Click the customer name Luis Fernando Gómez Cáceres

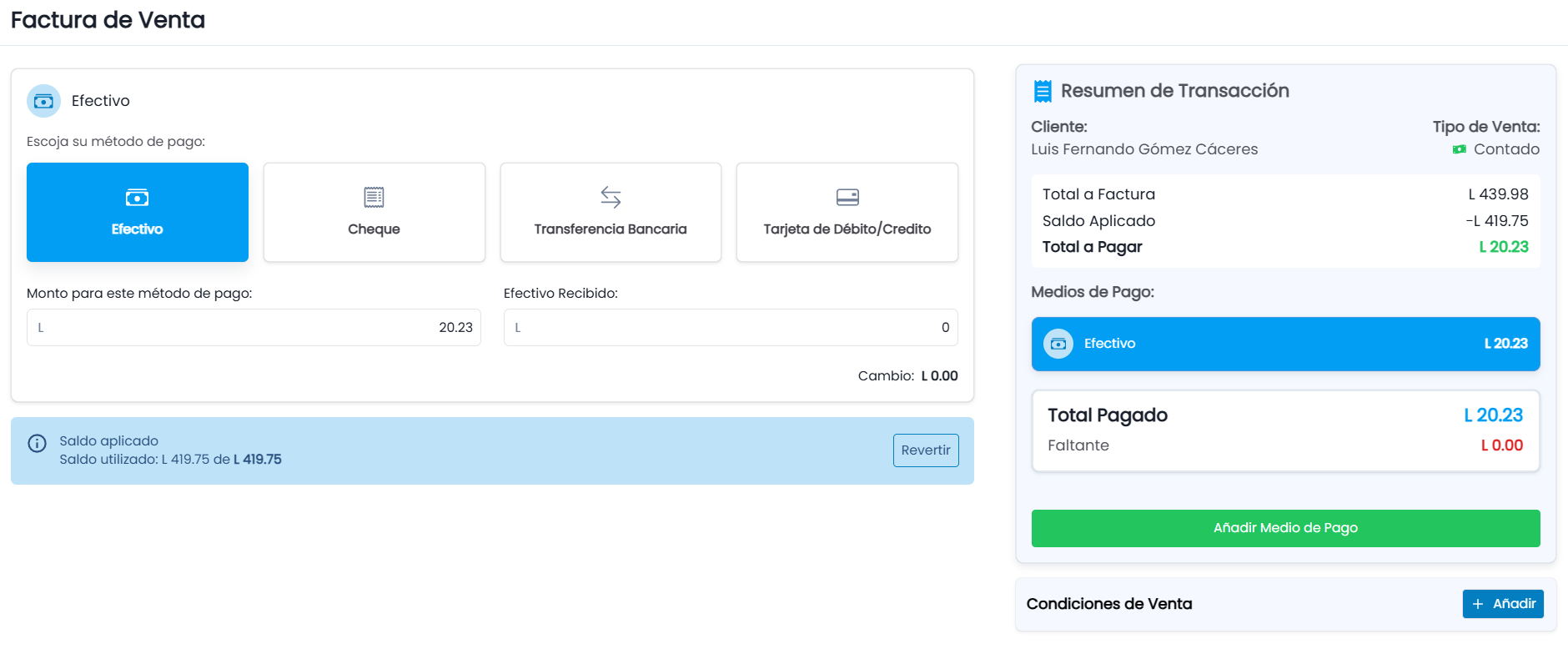pos(1144,149)
